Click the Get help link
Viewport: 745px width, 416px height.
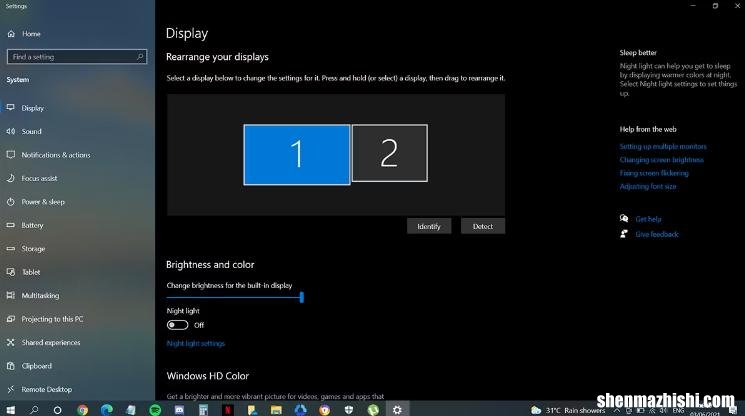(648, 219)
